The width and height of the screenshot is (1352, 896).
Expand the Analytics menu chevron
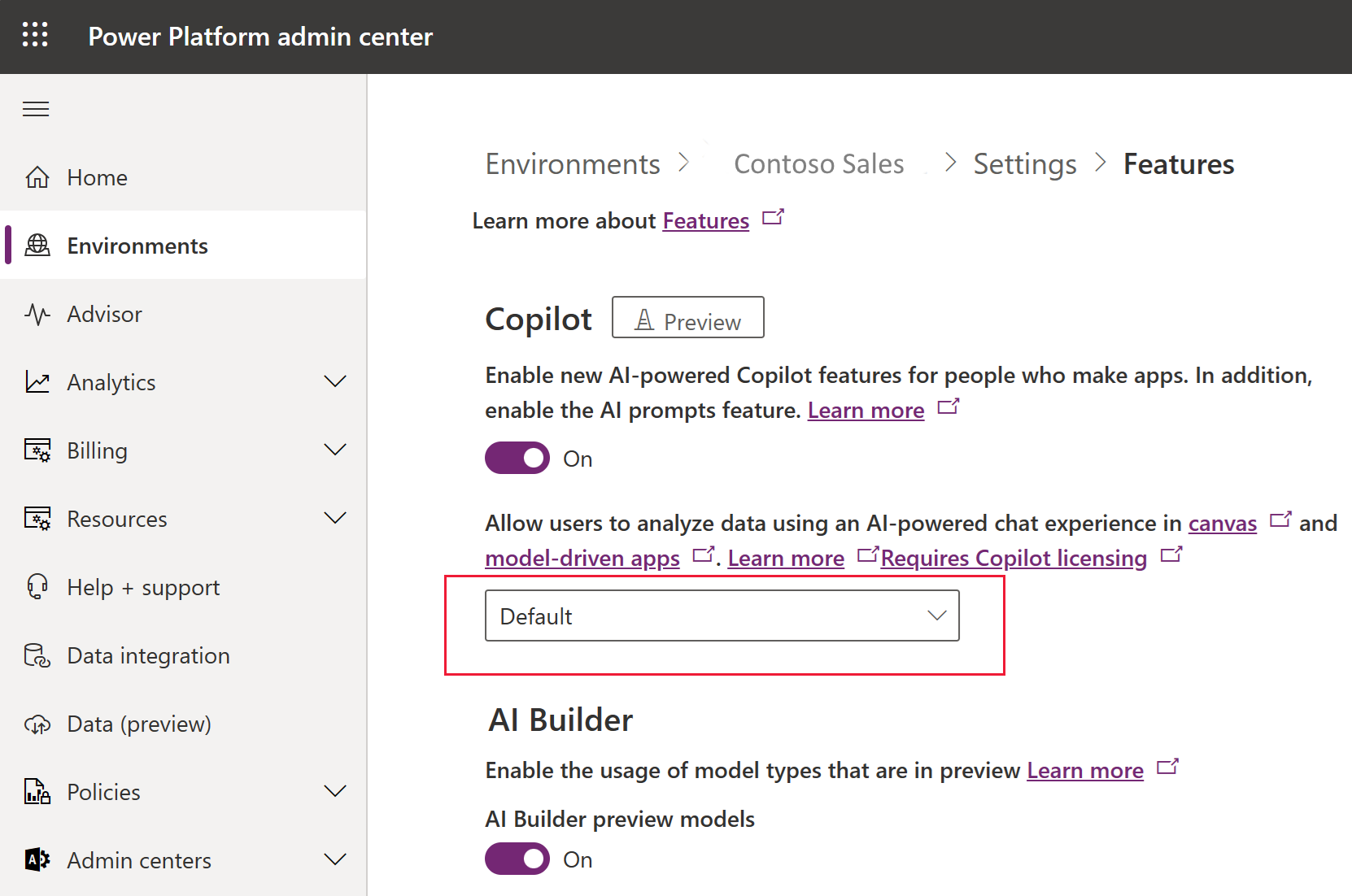335,382
